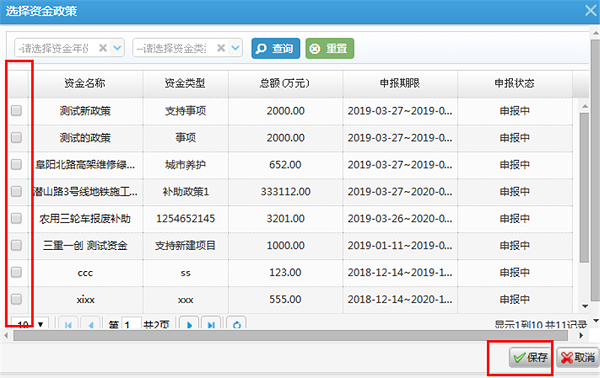Click the 请选择资金类型 combo field
Viewport: 600px width, 378px height.
pyautogui.click(x=188, y=48)
